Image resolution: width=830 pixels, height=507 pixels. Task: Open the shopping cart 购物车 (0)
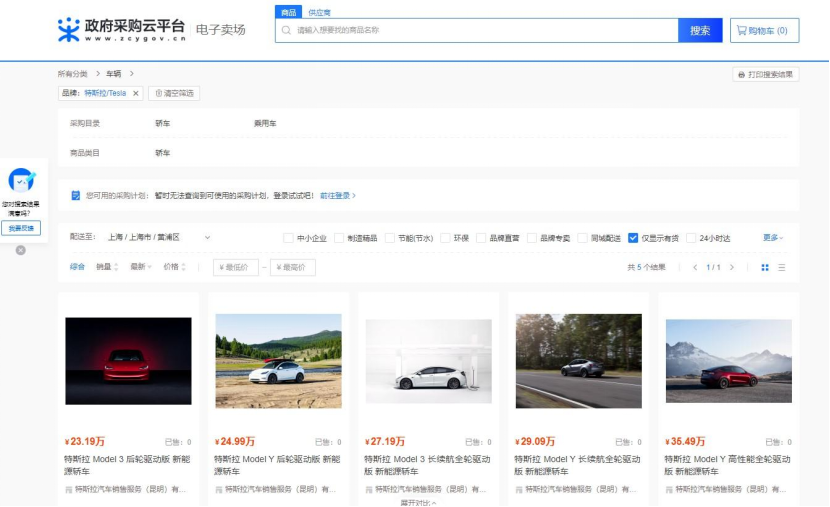coord(764,31)
